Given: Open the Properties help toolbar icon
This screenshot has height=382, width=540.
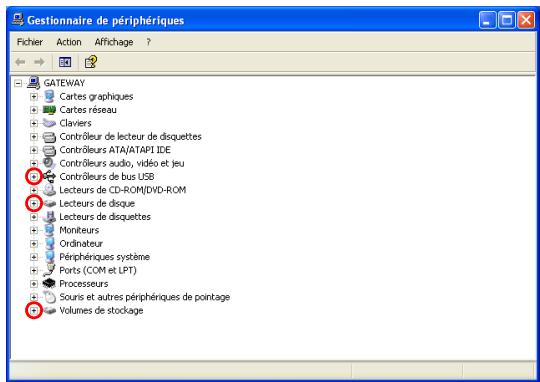Looking at the screenshot, I should click(x=91, y=62).
